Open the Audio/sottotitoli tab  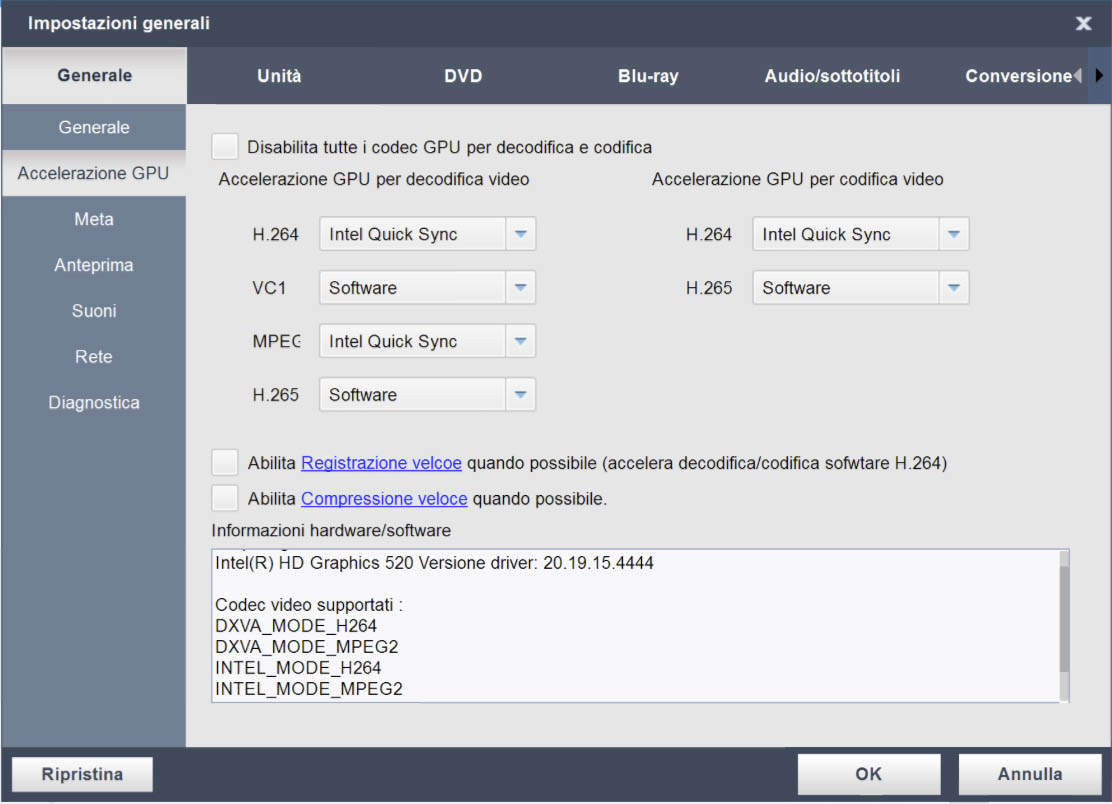(x=832, y=76)
